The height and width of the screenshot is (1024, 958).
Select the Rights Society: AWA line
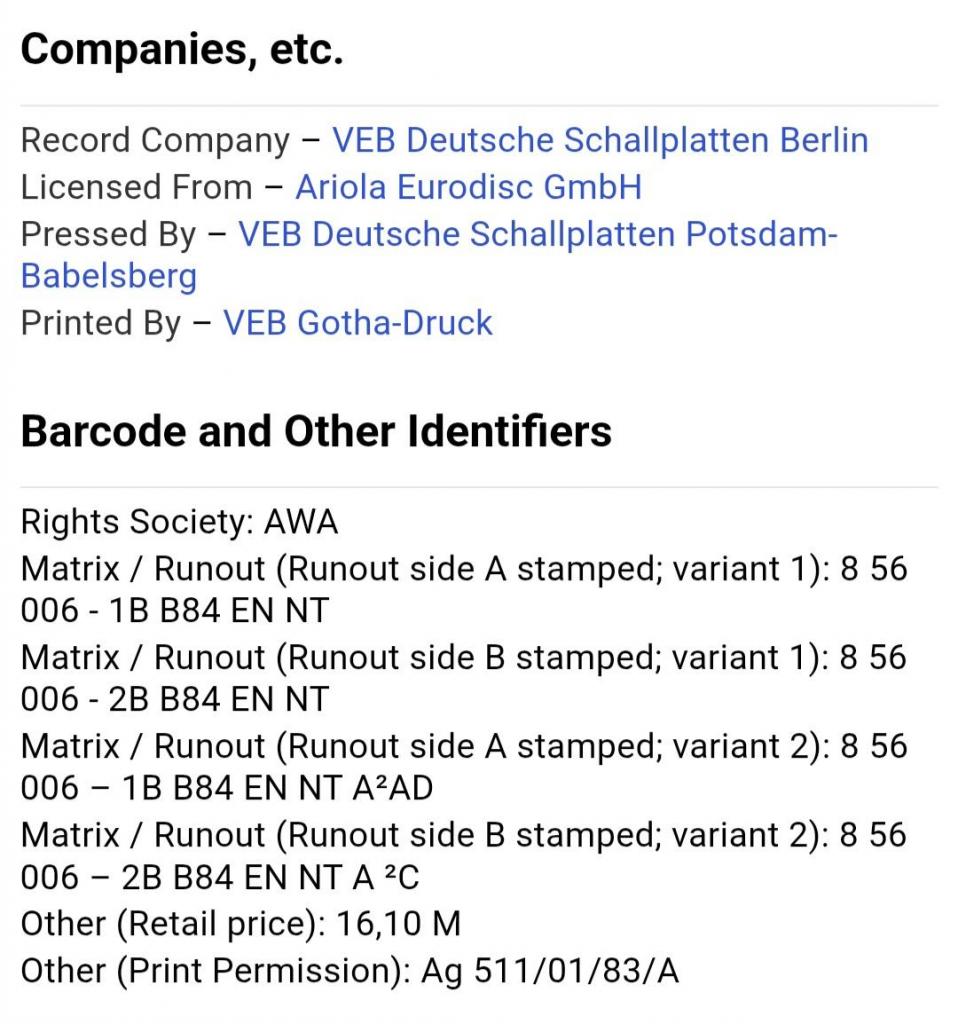[x=179, y=522]
